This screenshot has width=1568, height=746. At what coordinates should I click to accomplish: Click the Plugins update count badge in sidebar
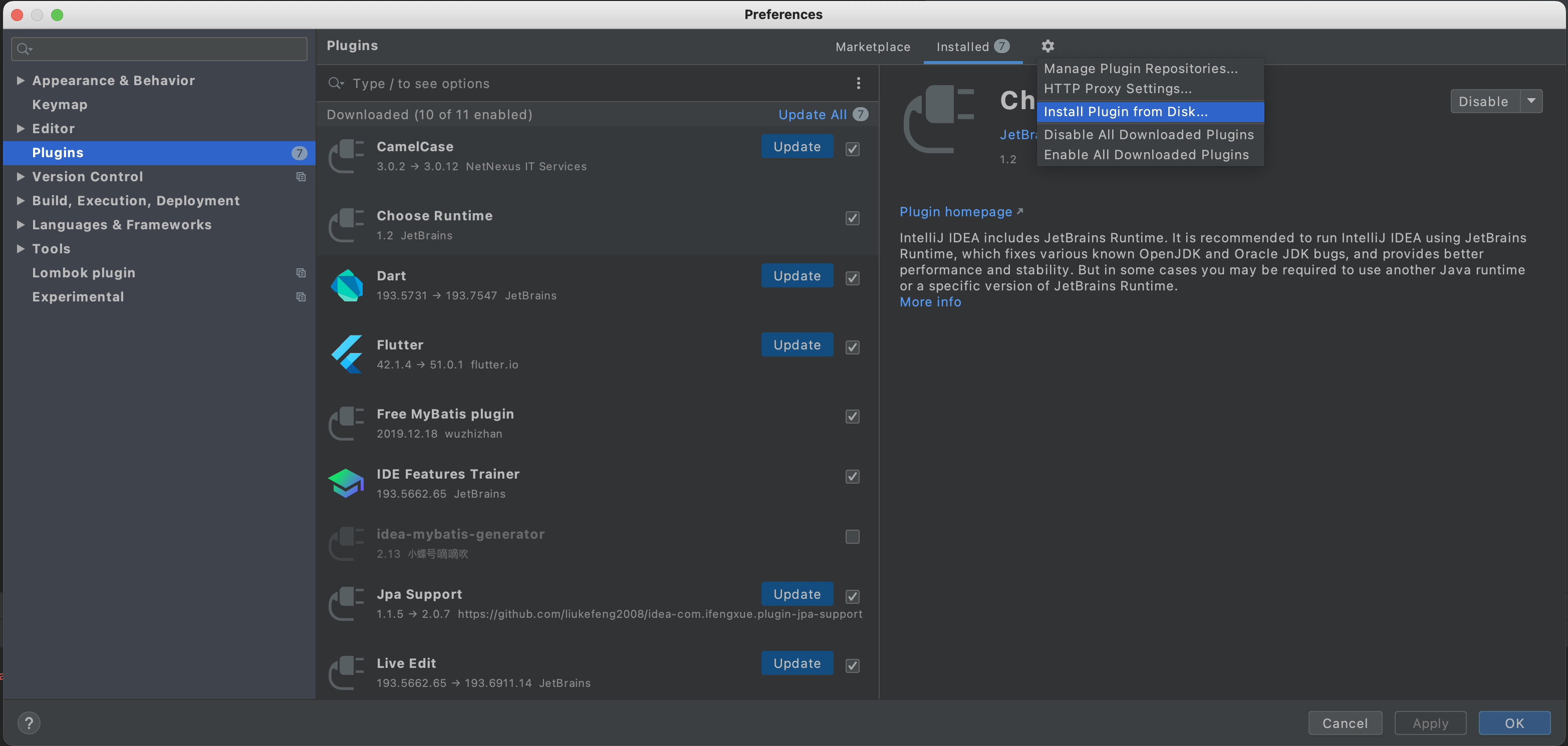(299, 153)
